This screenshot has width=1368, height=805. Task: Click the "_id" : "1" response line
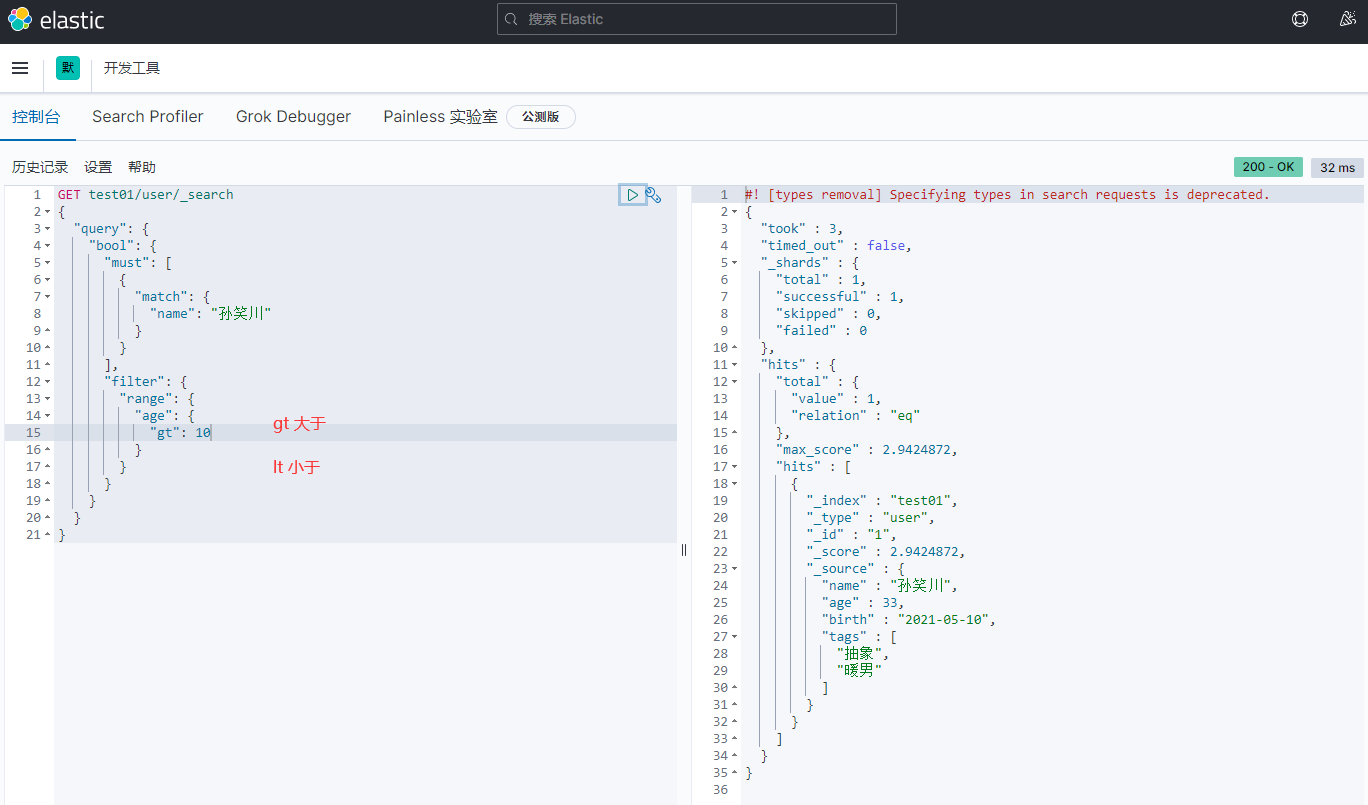coord(852,535)
